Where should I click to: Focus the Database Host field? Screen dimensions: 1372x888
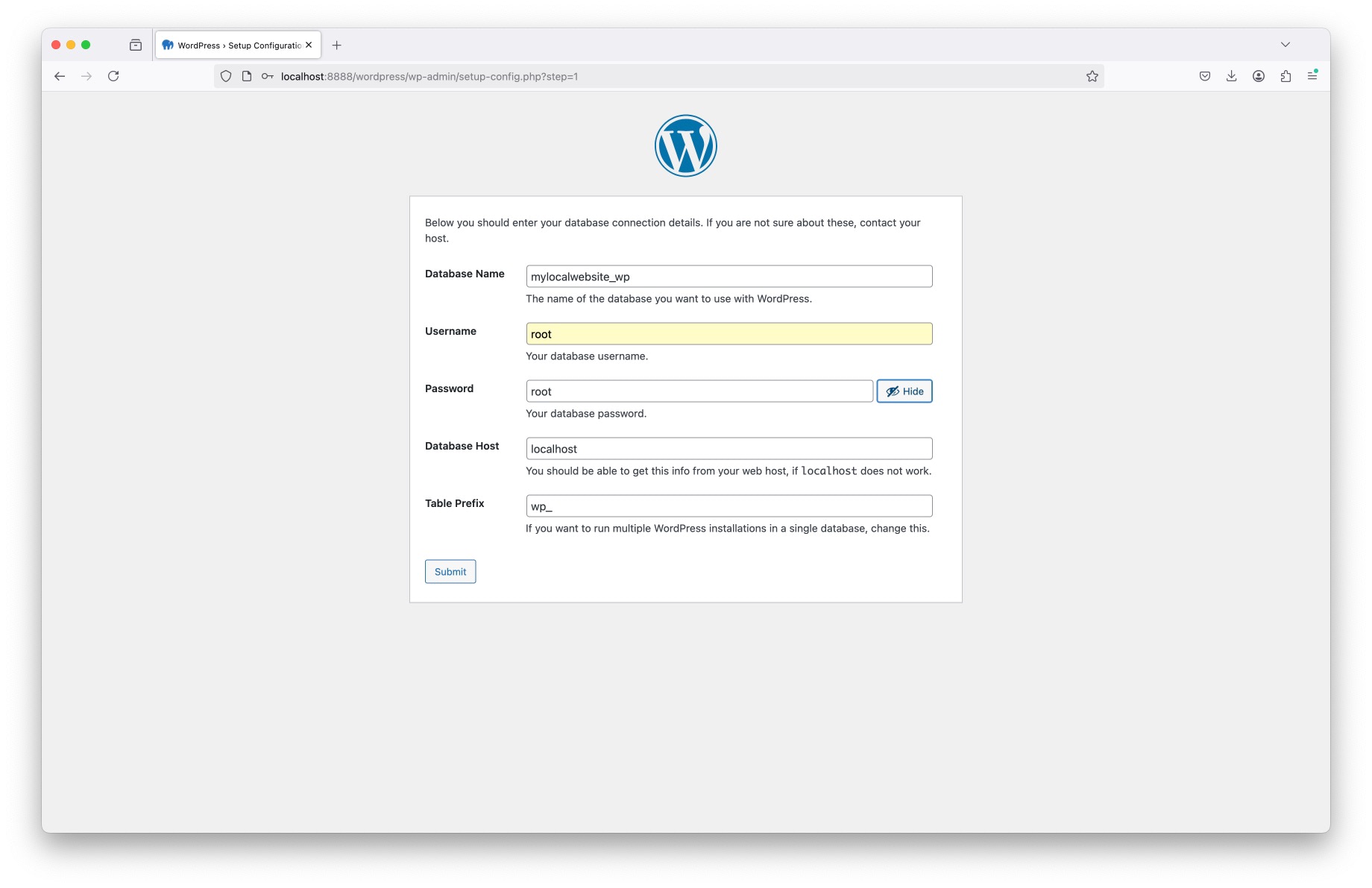click(x=729, y=449)
